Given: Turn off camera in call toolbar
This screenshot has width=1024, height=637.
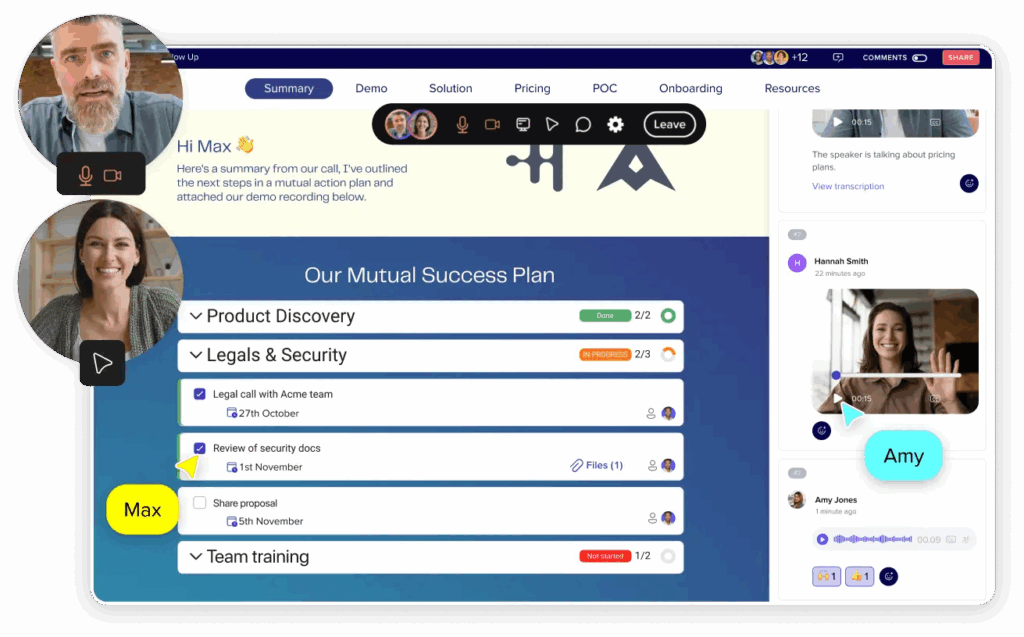Looking at the screenshot, I should (492, 124).
